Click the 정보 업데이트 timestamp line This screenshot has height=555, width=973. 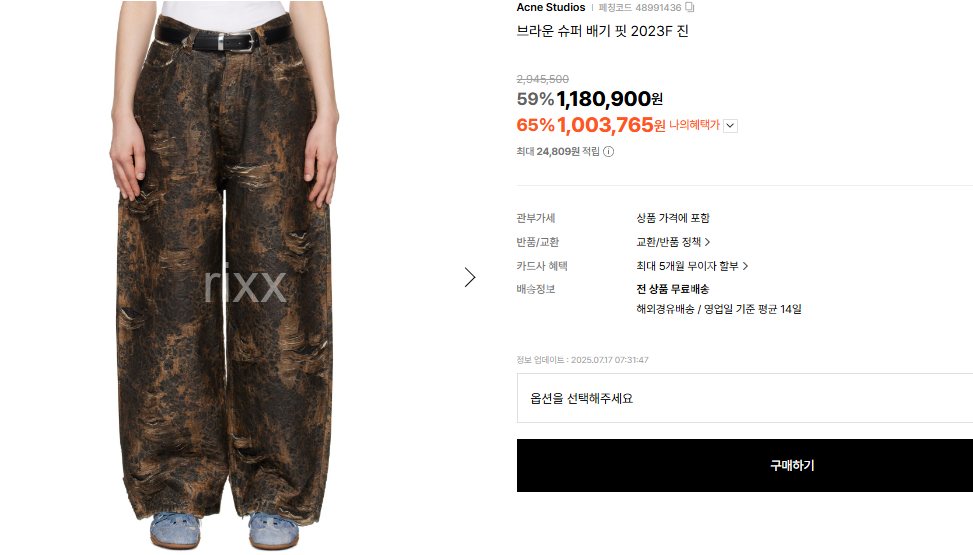pyautogui.click(x=582, y=360)
